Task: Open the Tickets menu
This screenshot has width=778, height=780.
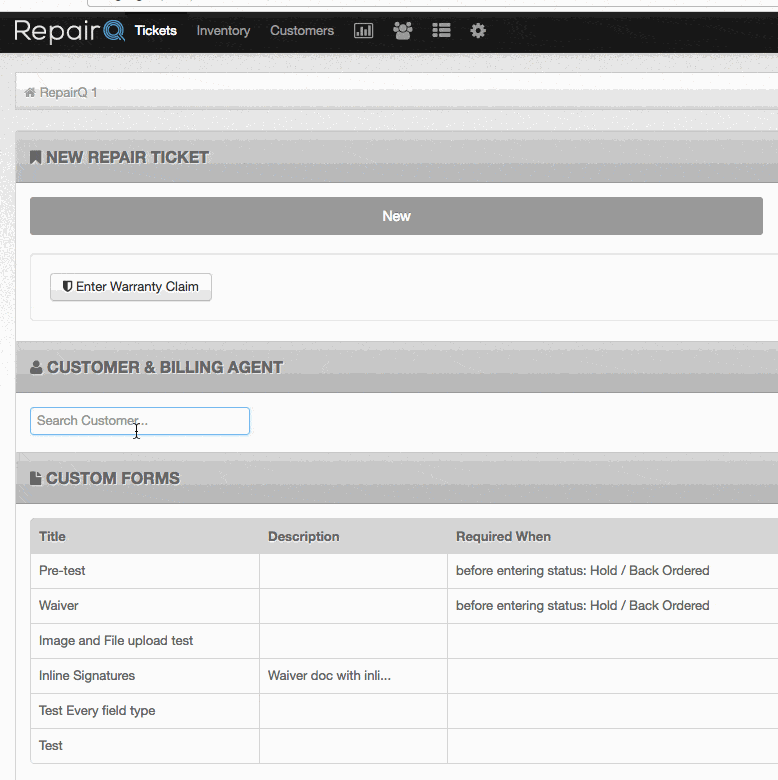Action: point(156,31)
